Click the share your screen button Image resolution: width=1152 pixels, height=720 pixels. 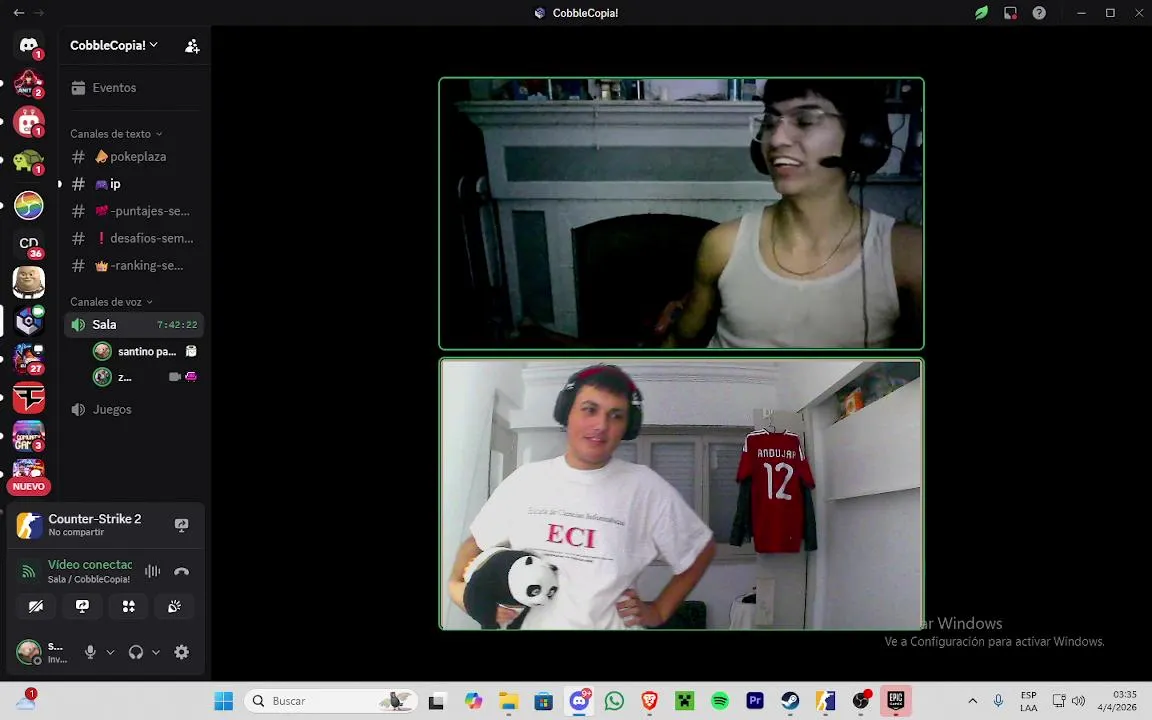coord(82,606)
